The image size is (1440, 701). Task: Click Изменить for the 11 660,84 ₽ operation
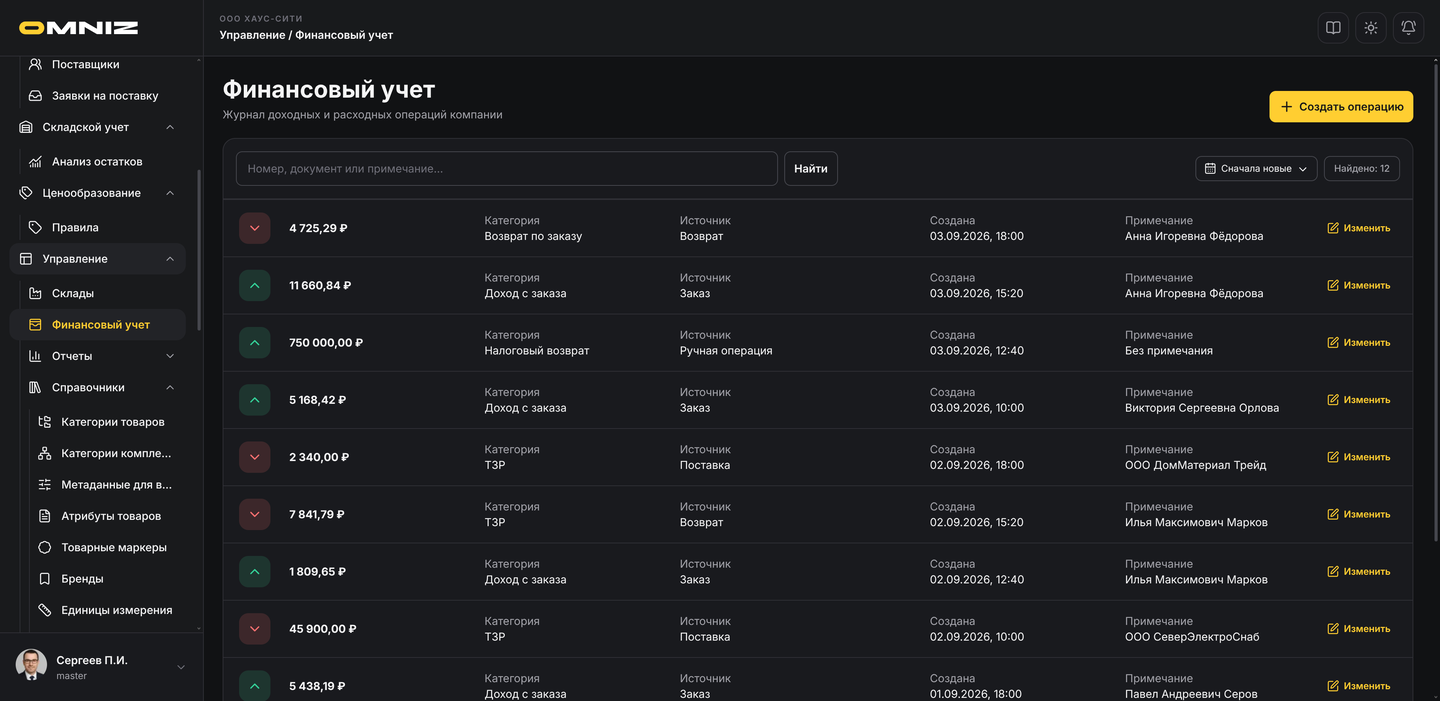click(1358, 285)
